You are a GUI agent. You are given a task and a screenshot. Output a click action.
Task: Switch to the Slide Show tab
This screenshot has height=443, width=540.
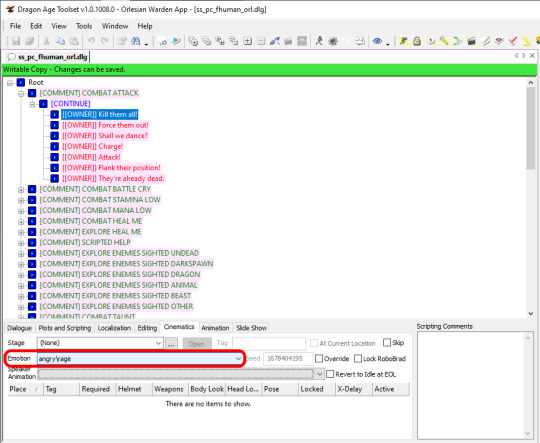pos(251,328)
